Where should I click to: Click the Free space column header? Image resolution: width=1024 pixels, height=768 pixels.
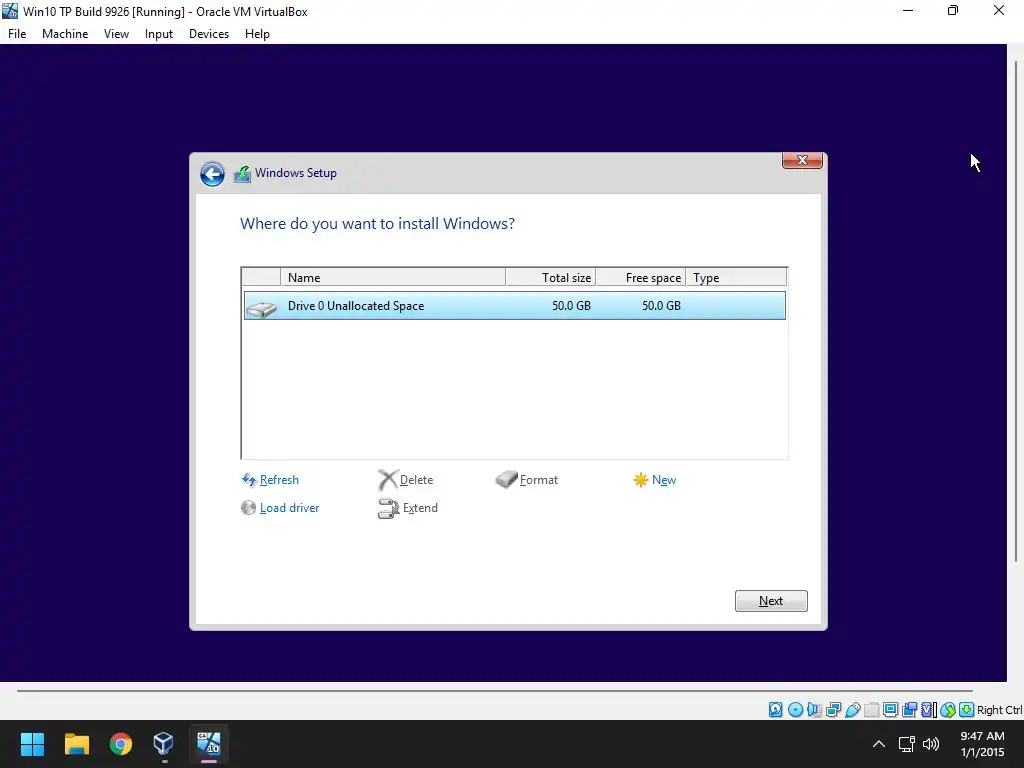(641, 278)
